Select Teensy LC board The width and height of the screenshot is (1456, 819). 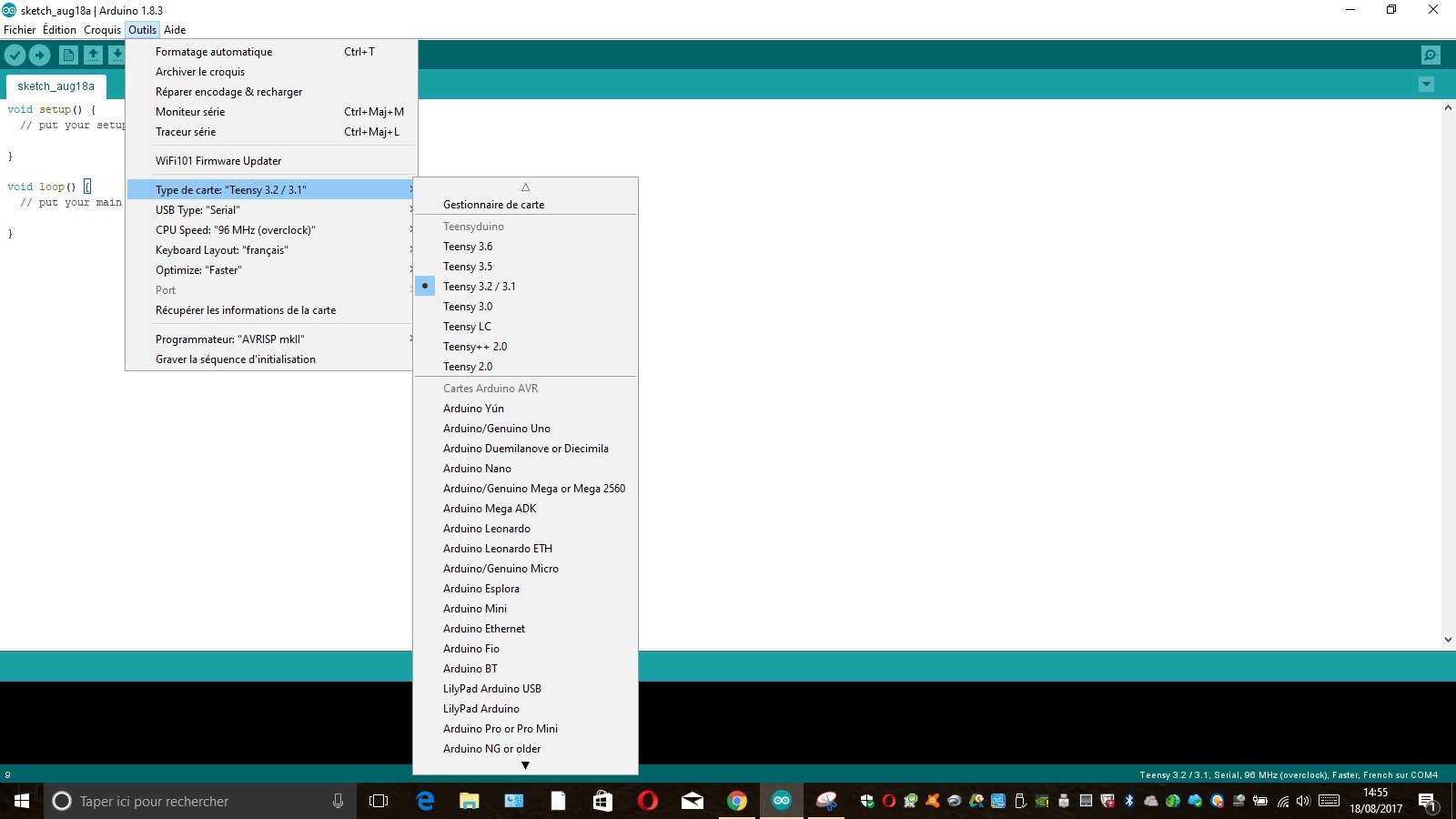coord(525,327)
